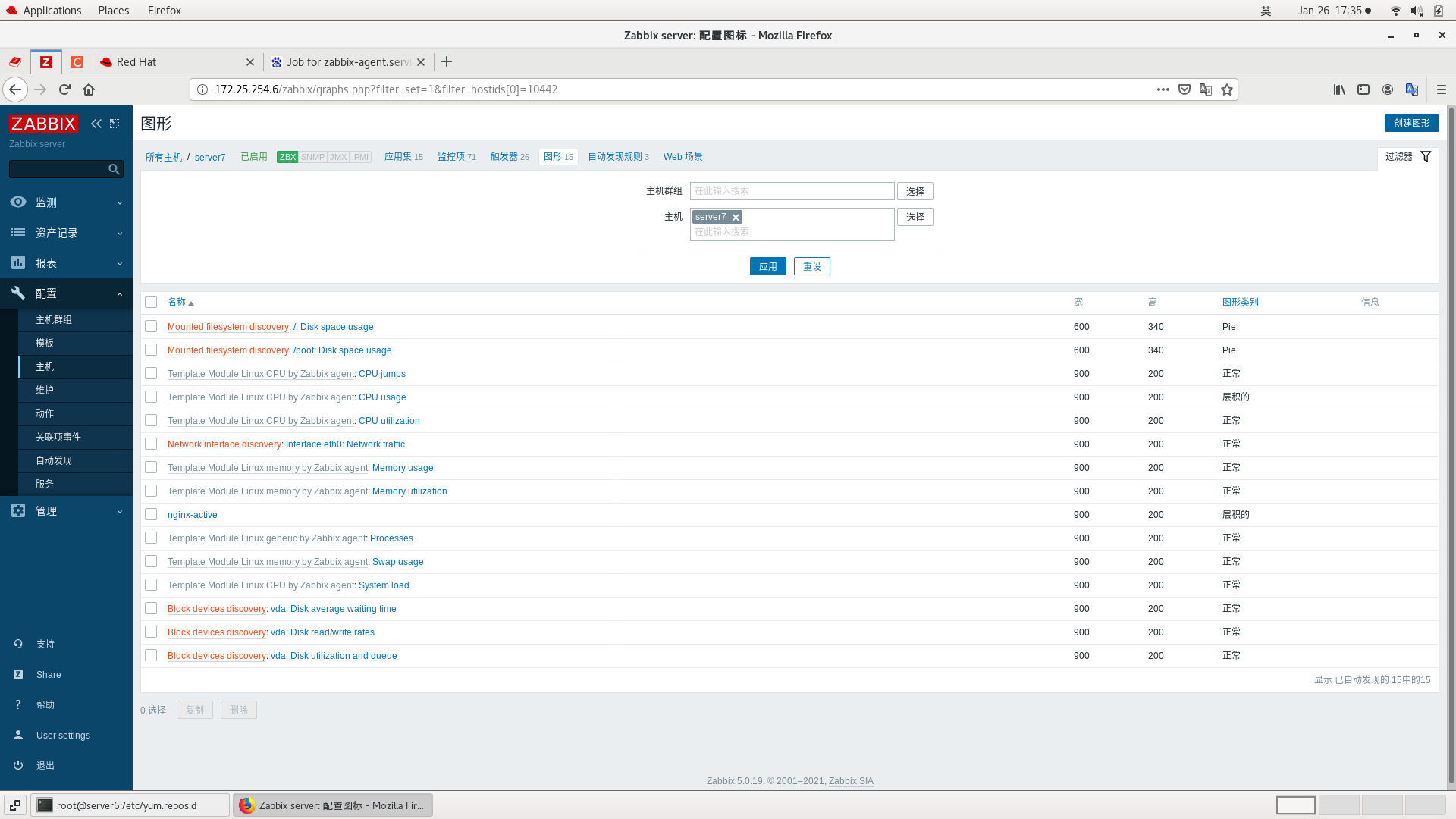Open the Firefox hamburger menu
The width and height of the screenshot is (1456, 819).
[x=1442, y=89]
